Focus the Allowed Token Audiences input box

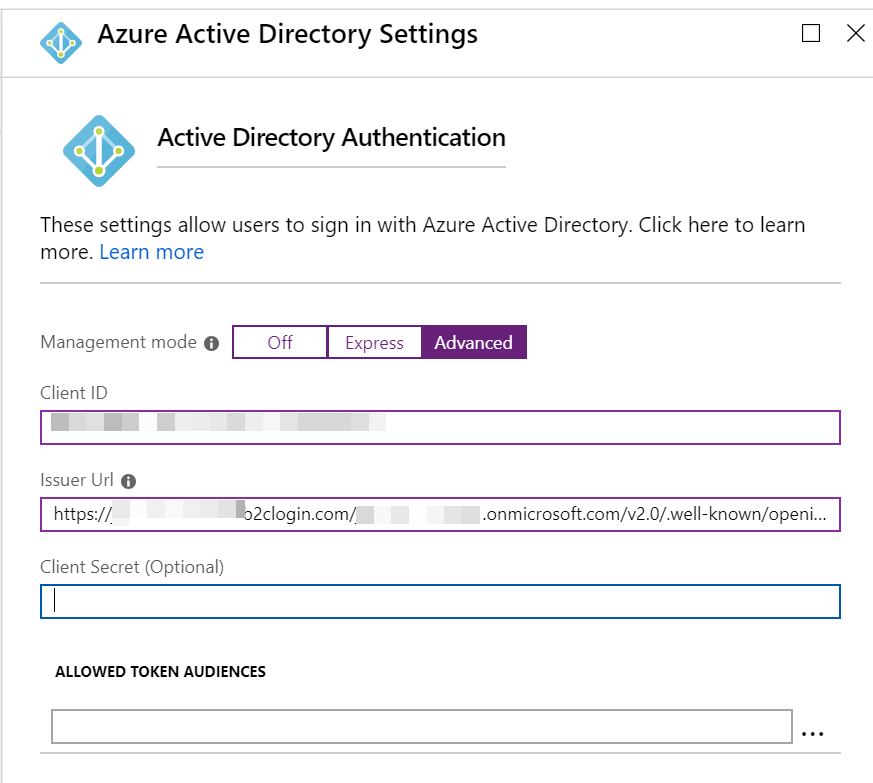421,726
